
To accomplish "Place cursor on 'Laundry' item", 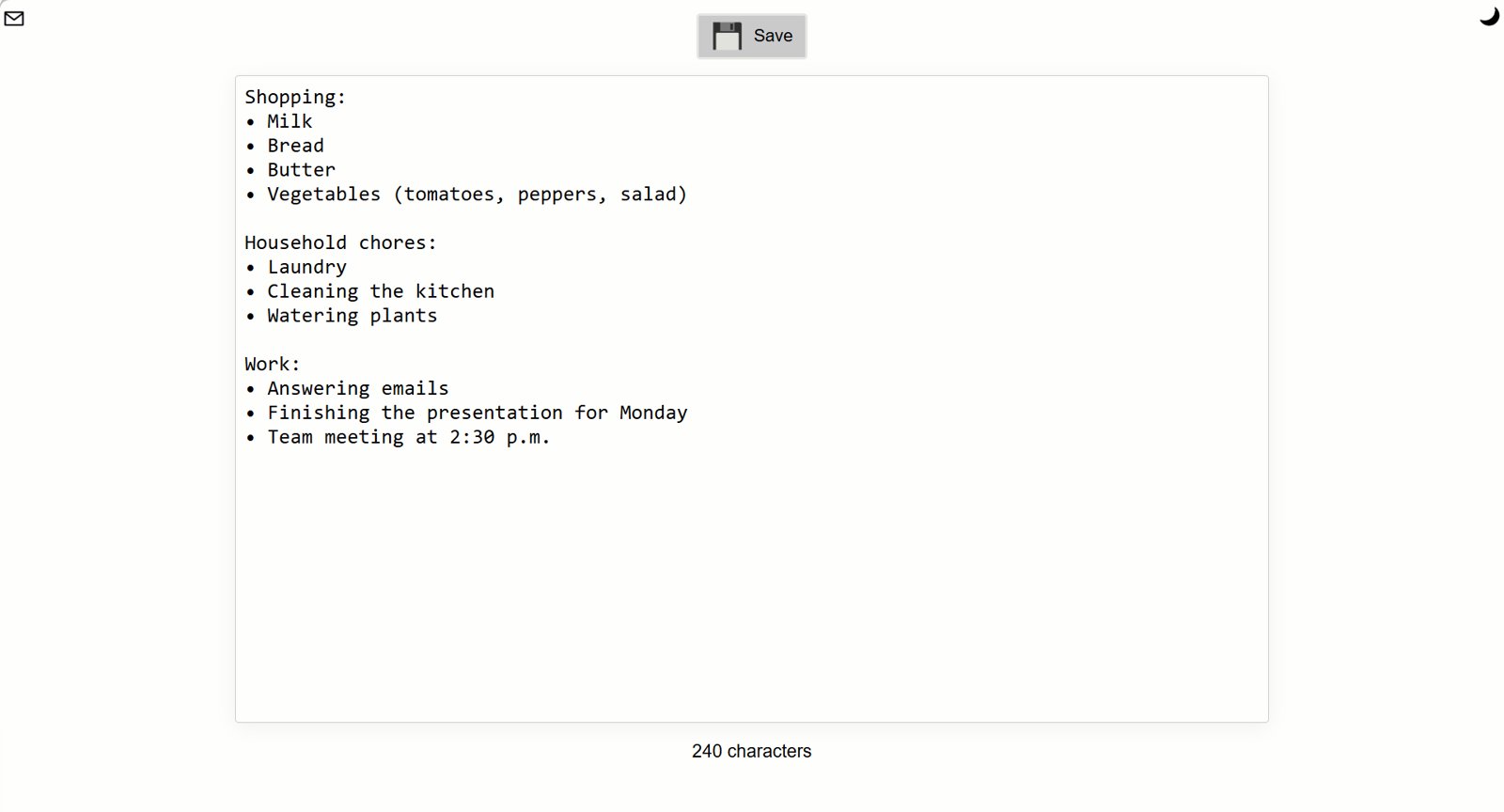I will coord(306,267).
